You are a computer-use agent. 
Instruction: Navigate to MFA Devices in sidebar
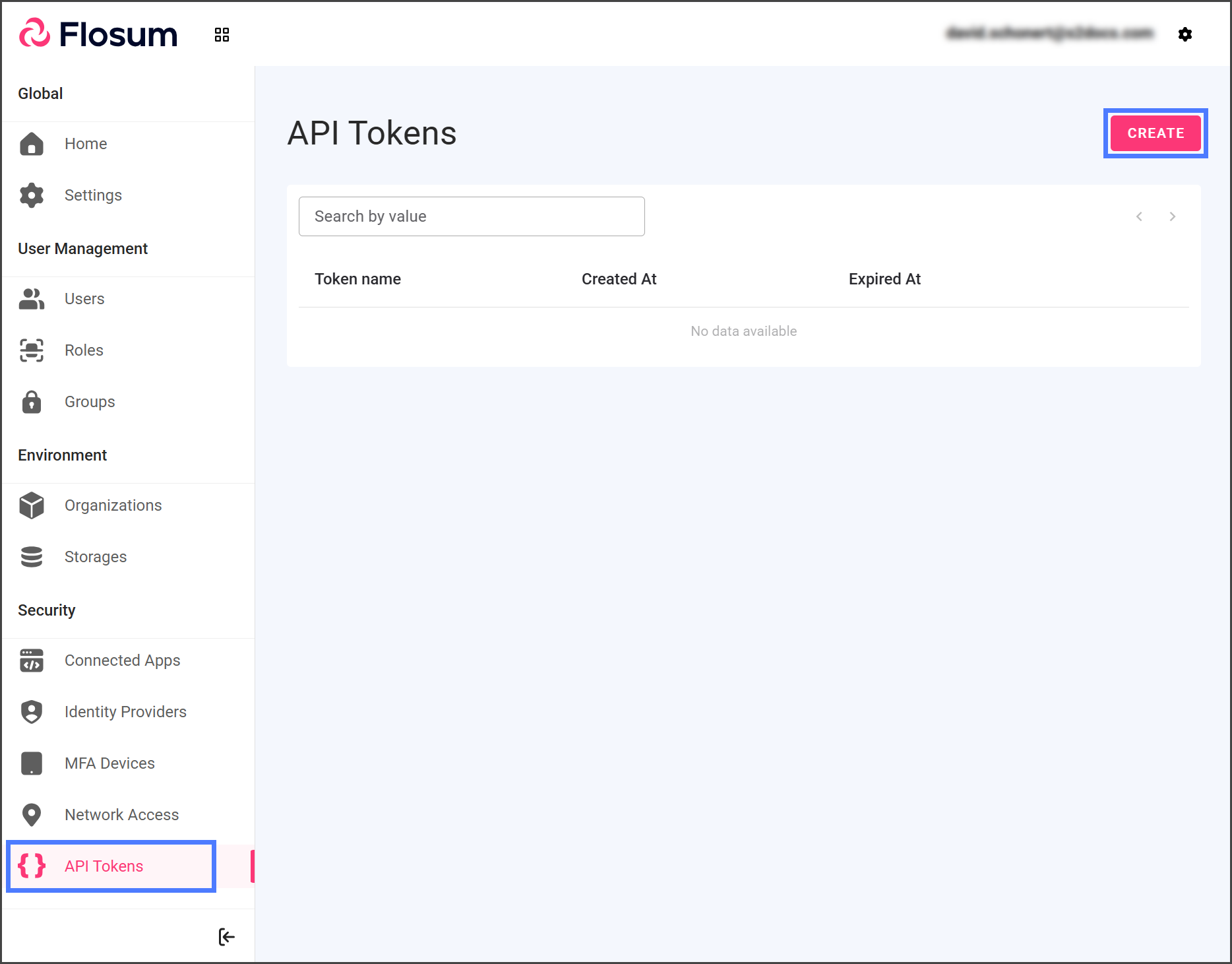(x=109, y=763)
